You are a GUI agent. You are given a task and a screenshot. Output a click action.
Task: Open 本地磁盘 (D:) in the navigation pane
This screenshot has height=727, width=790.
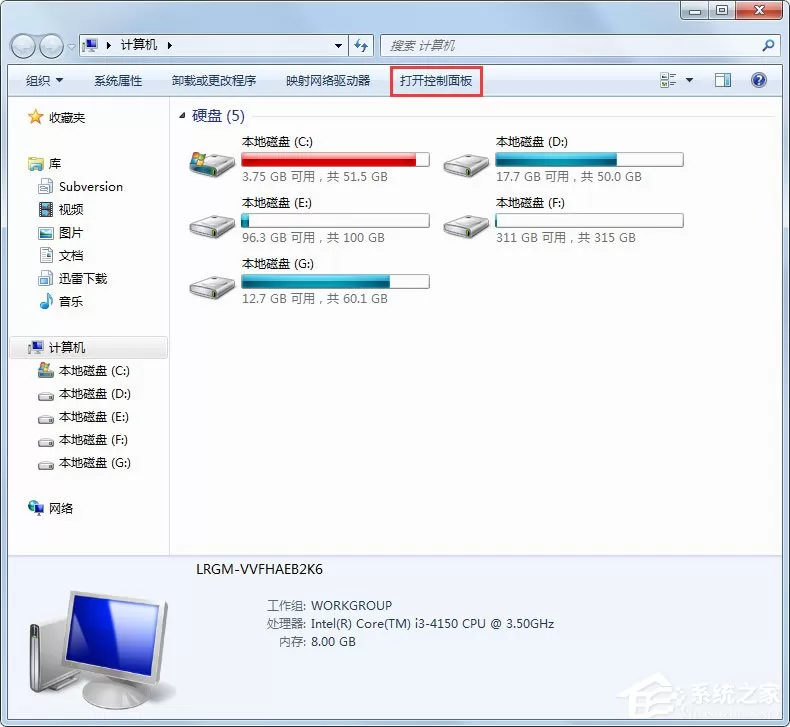(95, 394)
